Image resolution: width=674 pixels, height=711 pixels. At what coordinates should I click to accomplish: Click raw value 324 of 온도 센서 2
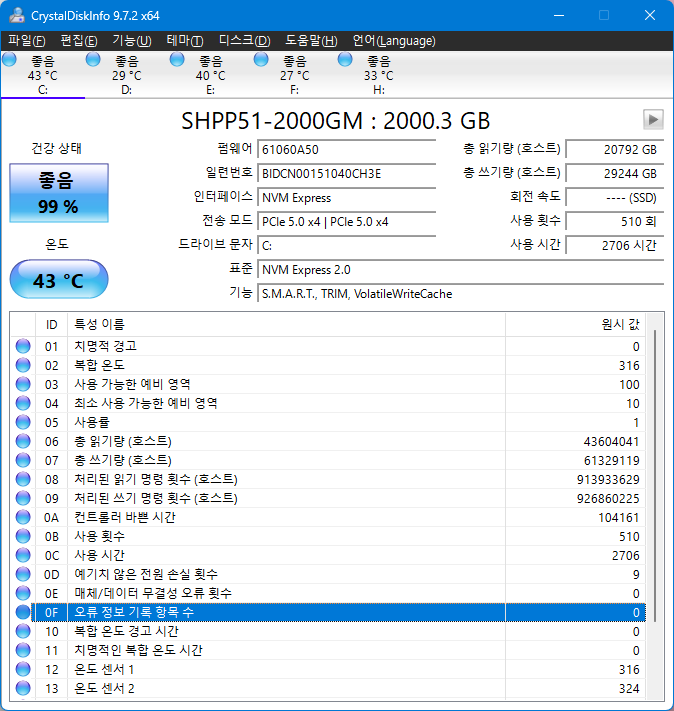coord(629,689)
